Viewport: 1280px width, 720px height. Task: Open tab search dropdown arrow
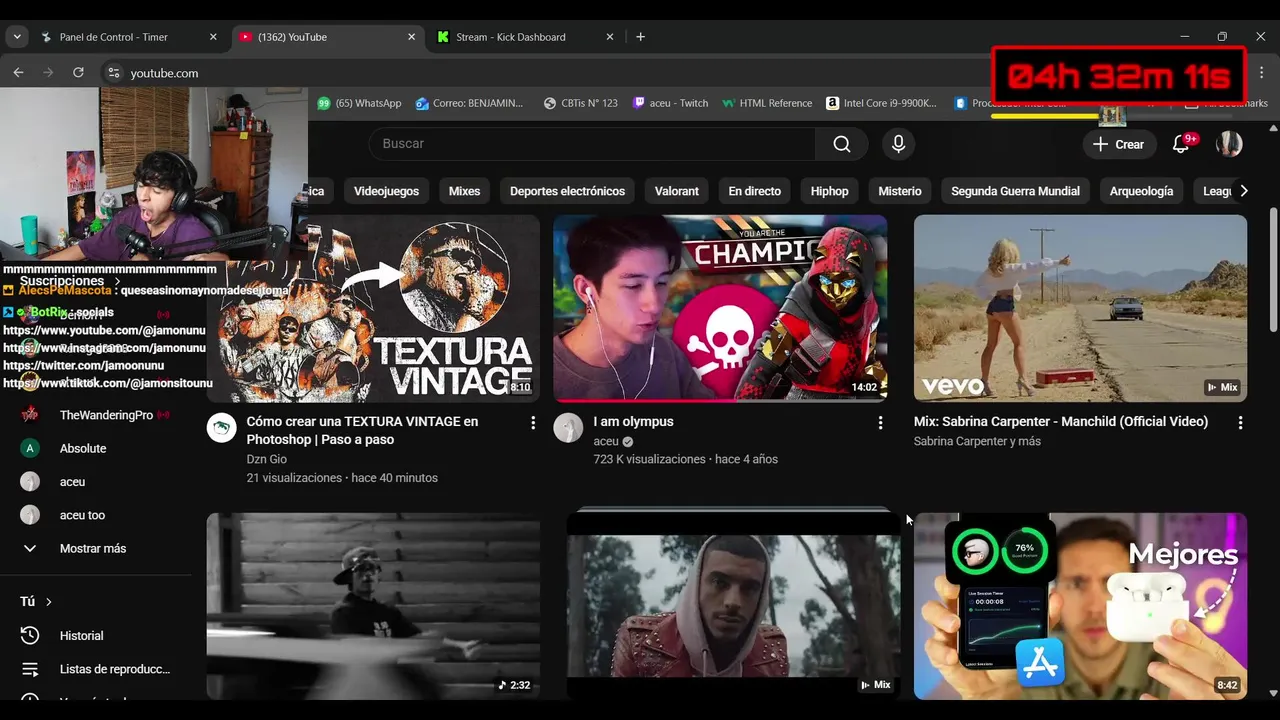click(x=17, y=37)
